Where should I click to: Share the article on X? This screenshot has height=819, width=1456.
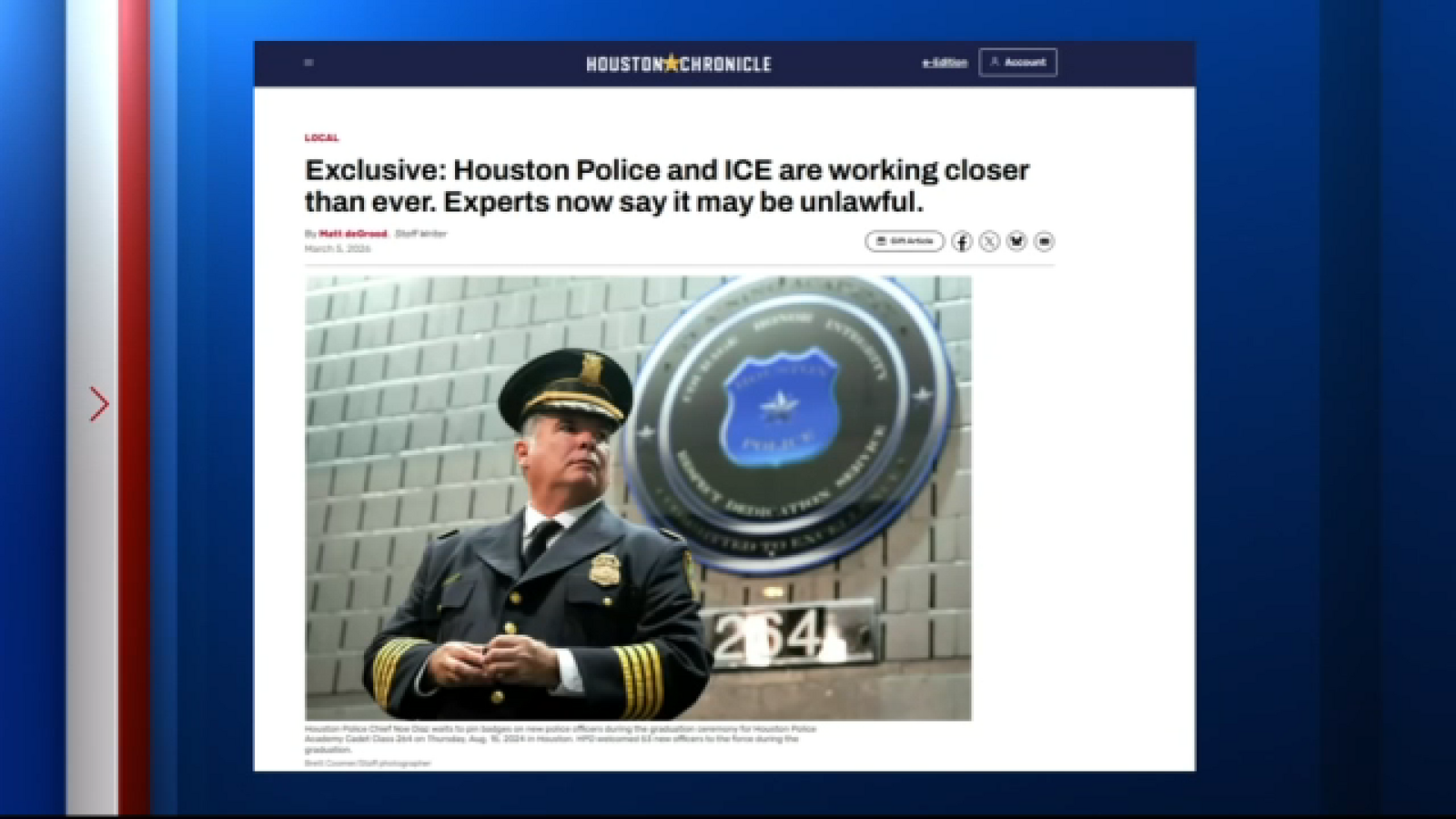tap(989, 241)
